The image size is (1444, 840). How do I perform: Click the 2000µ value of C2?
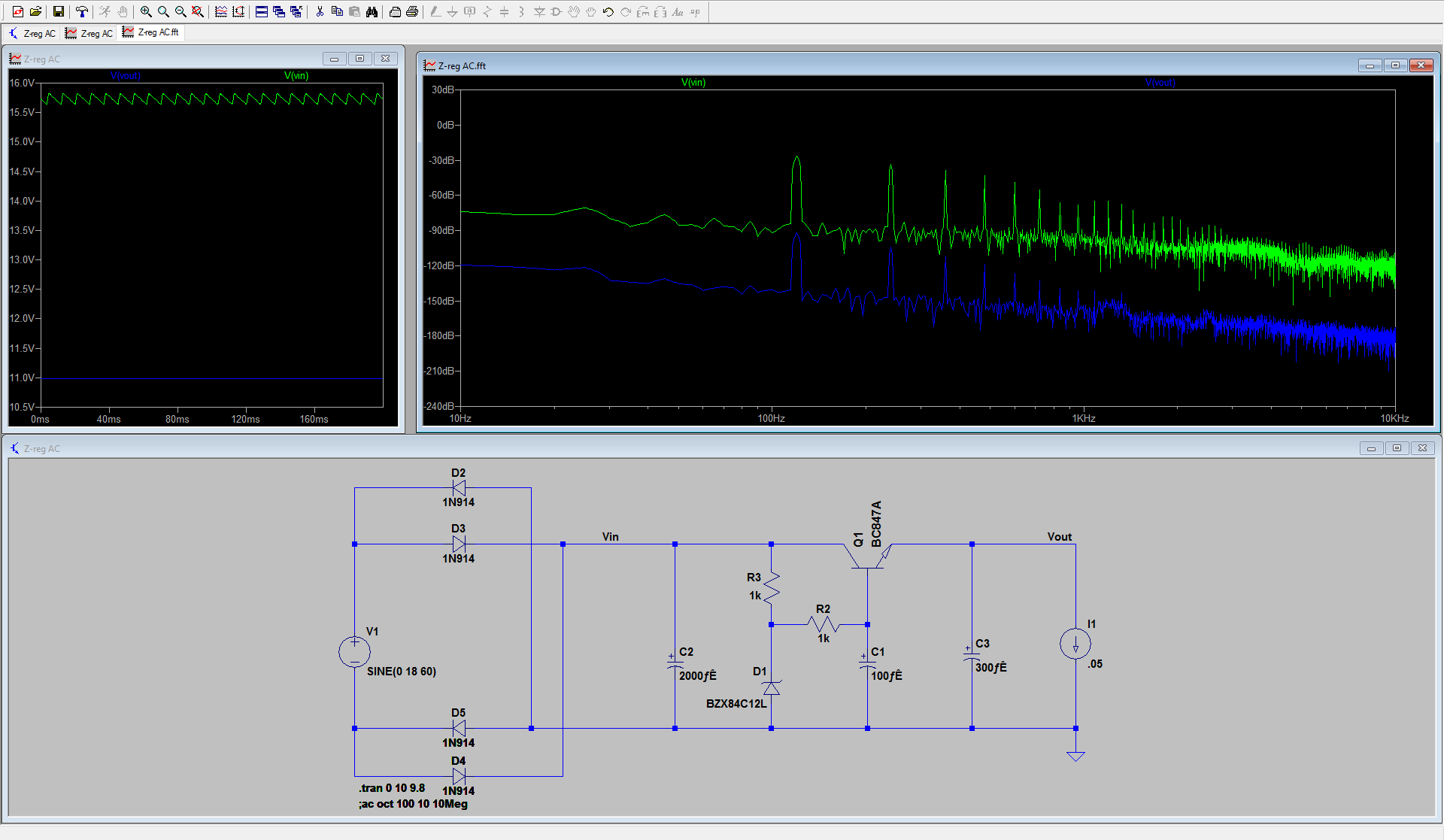698,676
